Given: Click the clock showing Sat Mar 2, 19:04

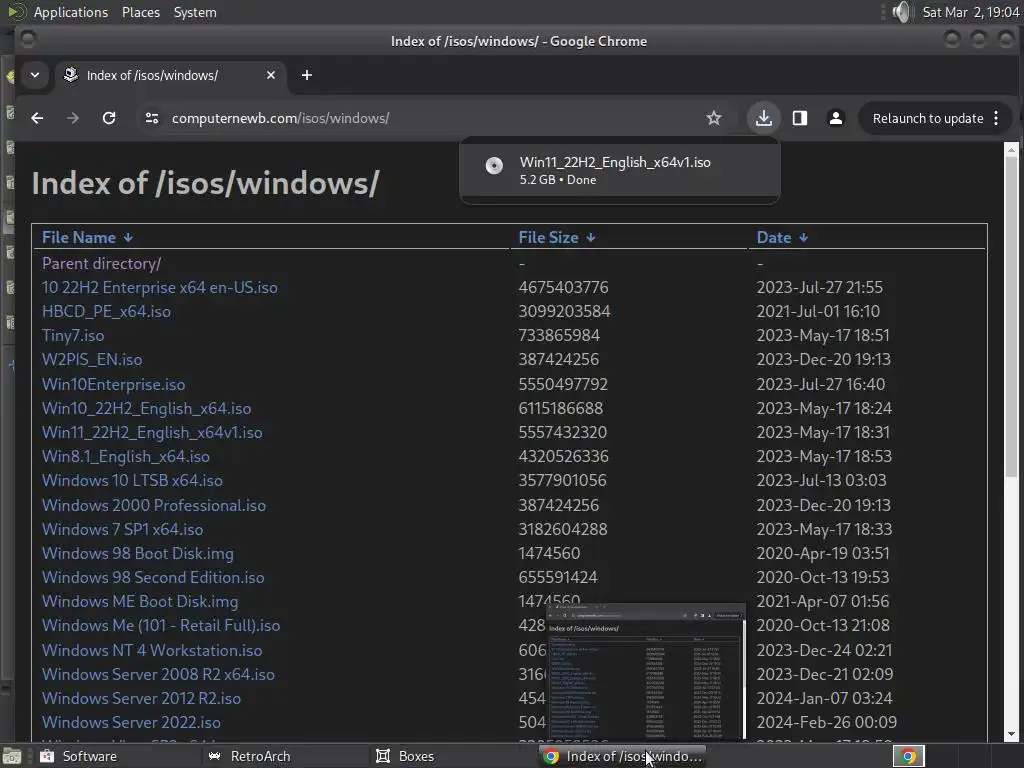Looking at the screenshot, I should [x=970, y=12].
